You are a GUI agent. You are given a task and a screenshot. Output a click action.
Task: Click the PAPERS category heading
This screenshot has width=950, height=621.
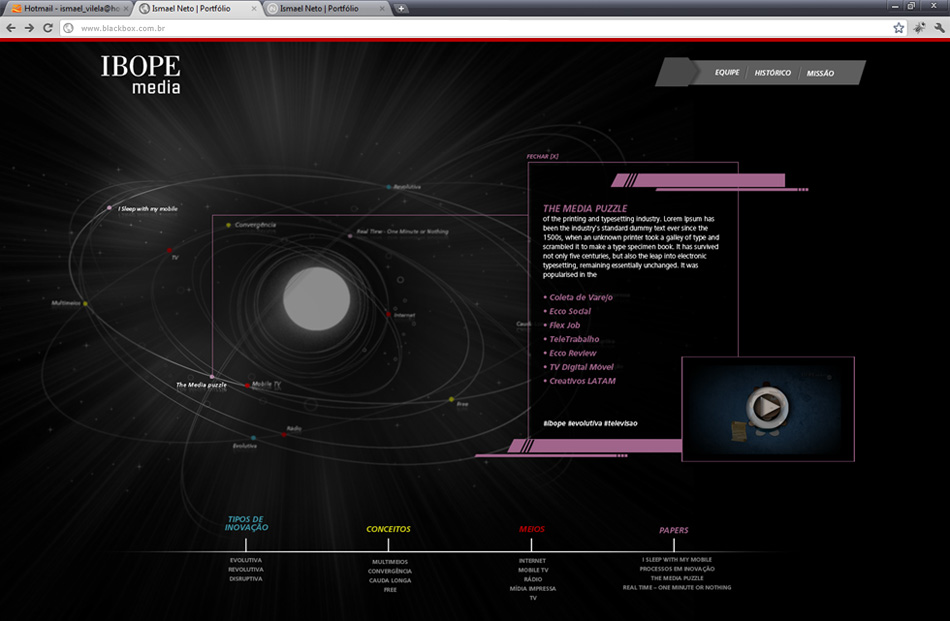coord(674,530)
